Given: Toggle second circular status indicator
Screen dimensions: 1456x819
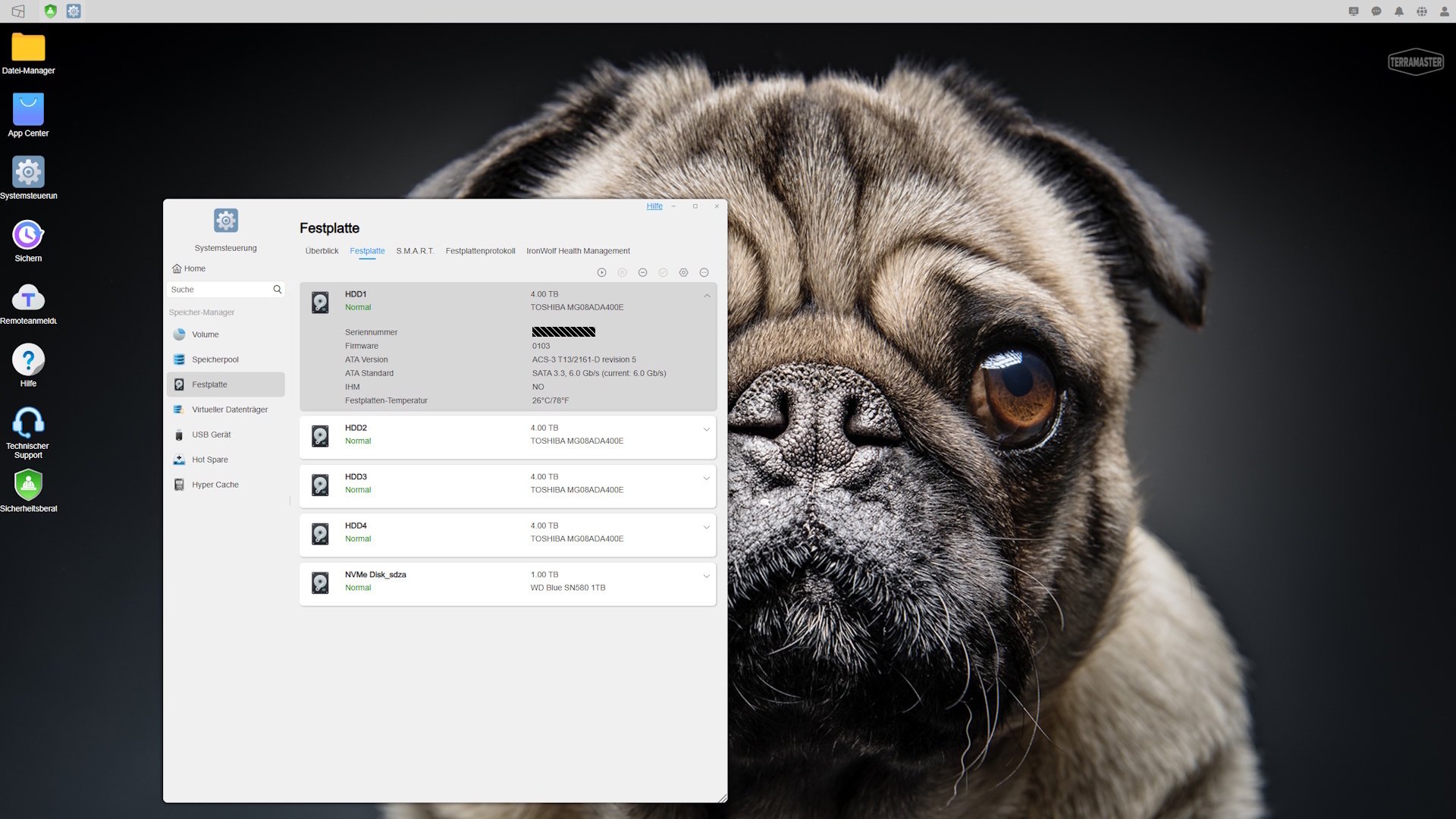Looking at the screenshot, I should [x=622, y=272].
